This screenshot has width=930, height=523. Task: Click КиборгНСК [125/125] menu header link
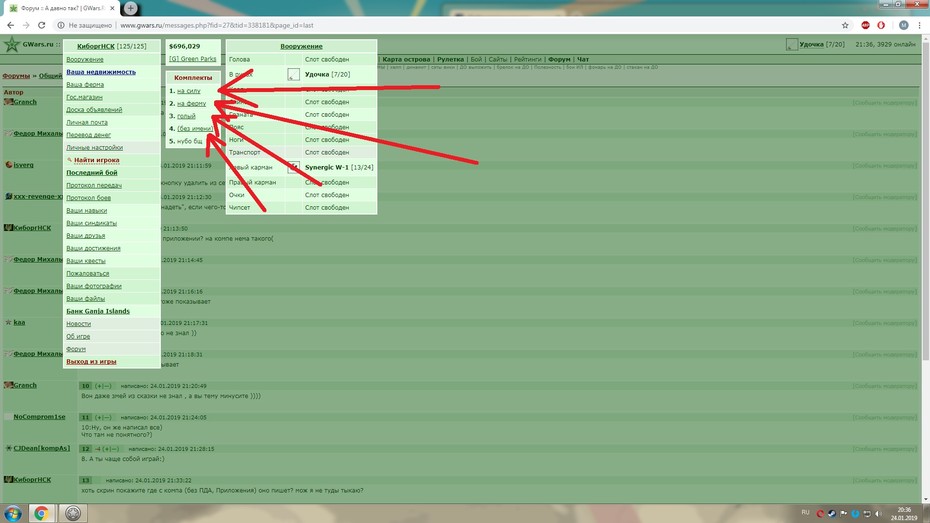point(112,46)
